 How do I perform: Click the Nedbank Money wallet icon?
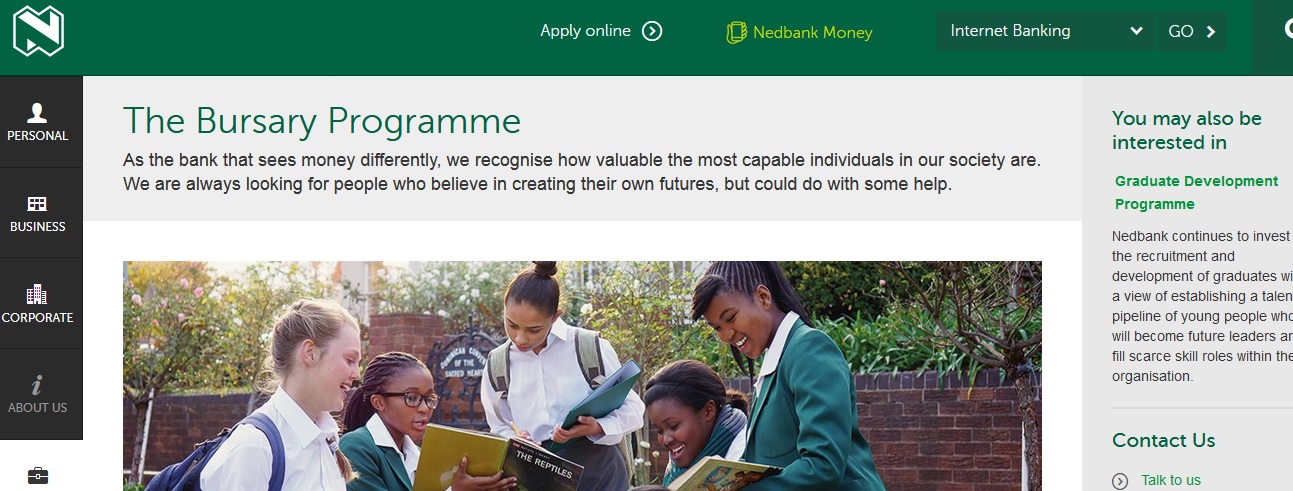coord(736,32)
